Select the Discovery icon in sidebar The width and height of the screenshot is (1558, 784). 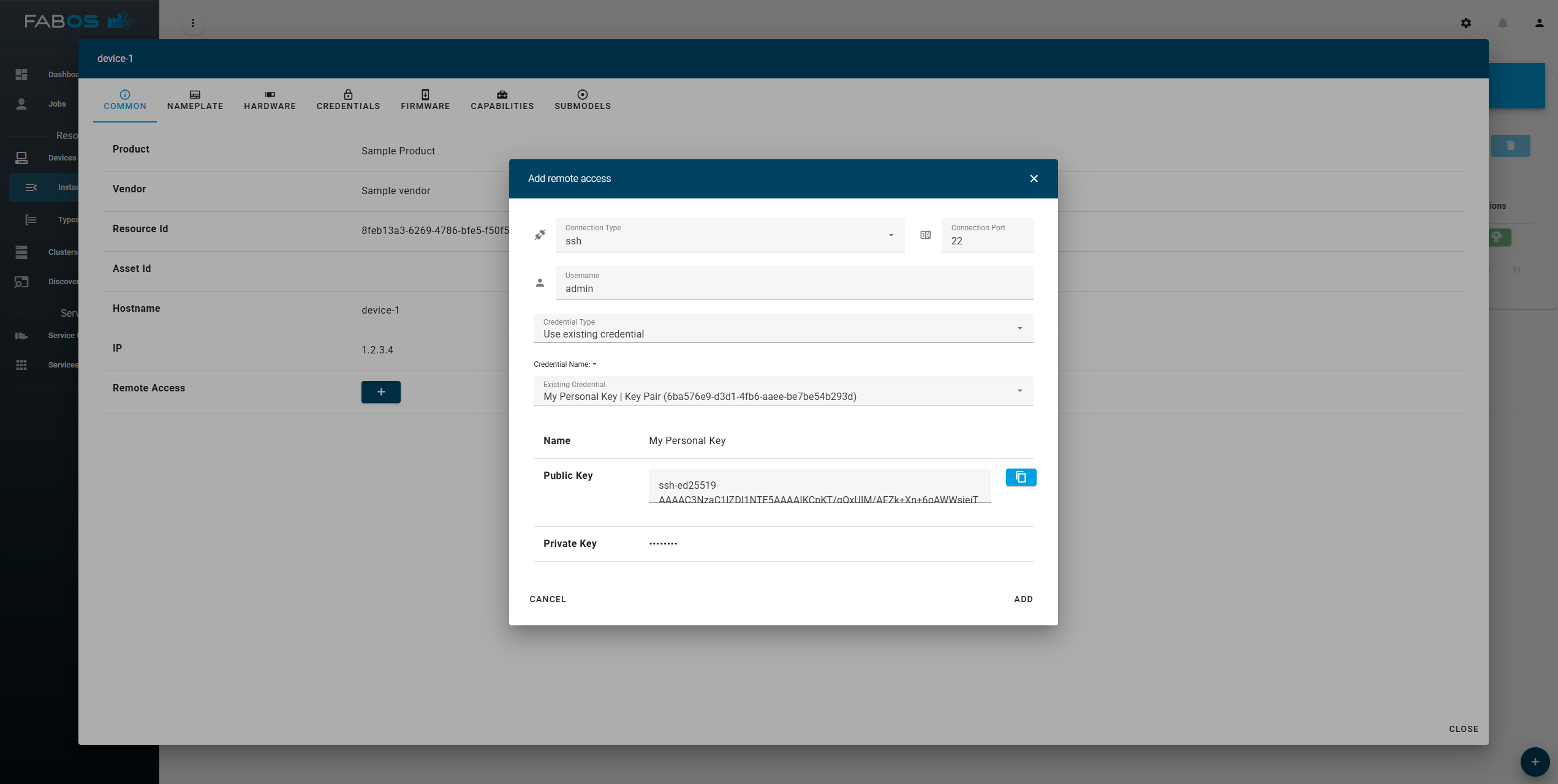21,281
